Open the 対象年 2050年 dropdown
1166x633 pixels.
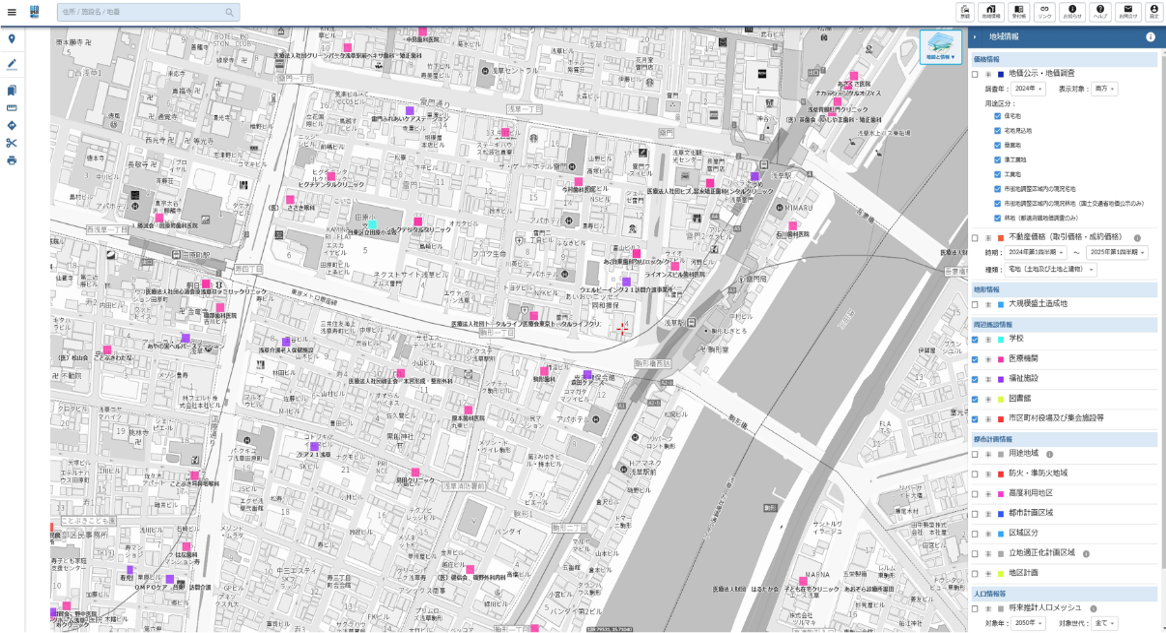tap(1029, 623)
